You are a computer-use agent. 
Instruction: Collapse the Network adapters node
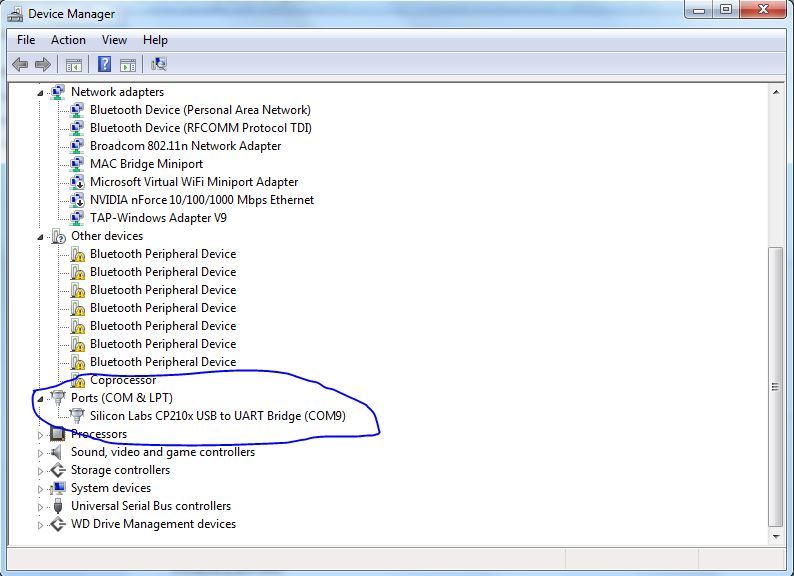tap(40, 93)
